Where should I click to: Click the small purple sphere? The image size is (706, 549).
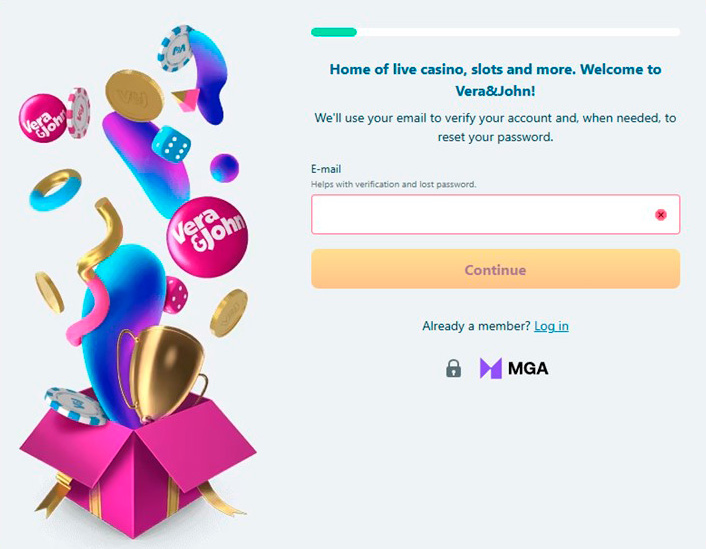click(224, 168)
